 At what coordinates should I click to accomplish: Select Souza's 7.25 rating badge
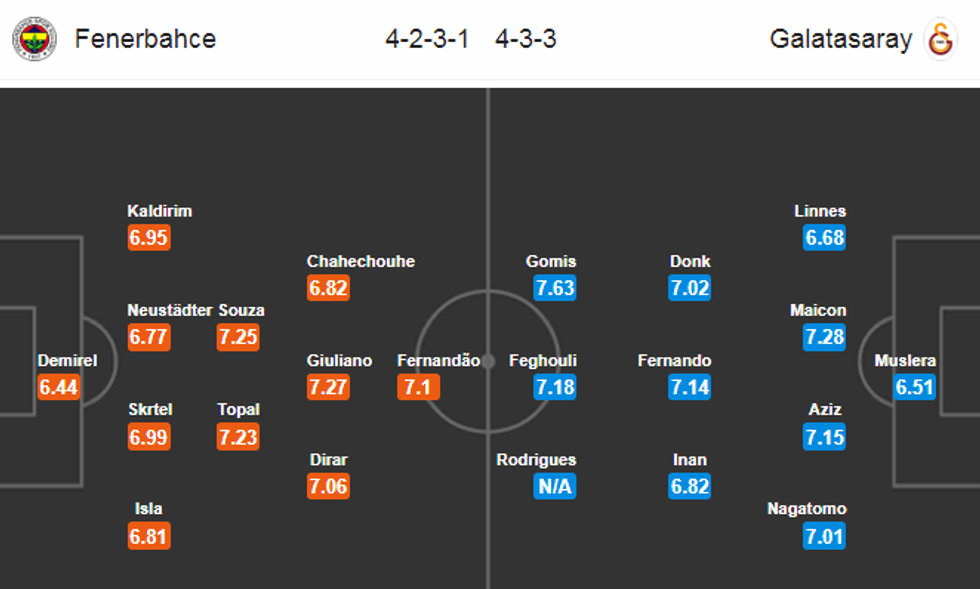[238, 337]
